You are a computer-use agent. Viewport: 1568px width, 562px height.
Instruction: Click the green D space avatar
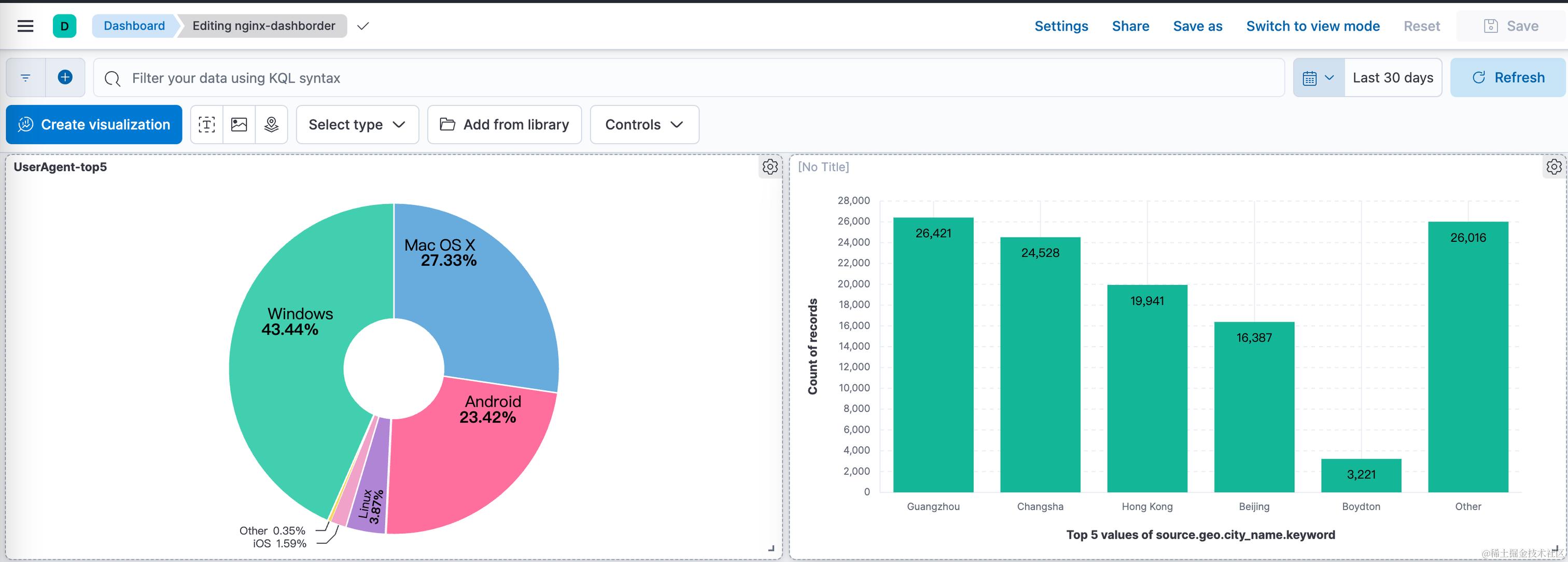click(x=64, y=26)
